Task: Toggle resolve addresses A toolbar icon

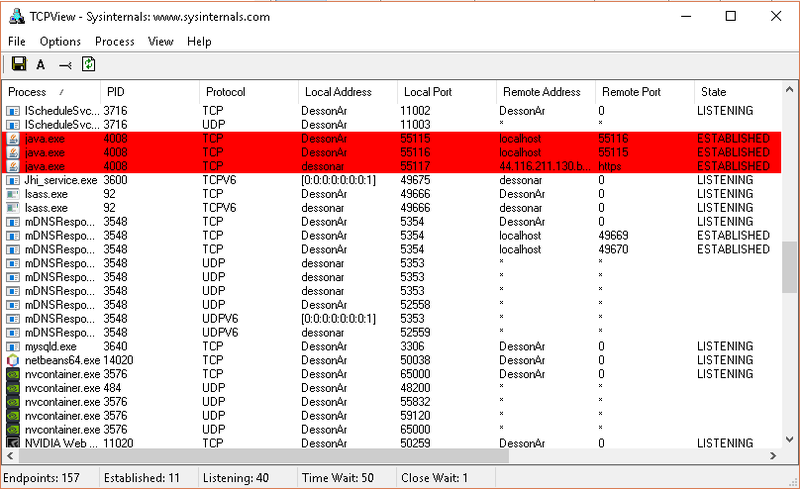Action: click(x=41, y=64)
